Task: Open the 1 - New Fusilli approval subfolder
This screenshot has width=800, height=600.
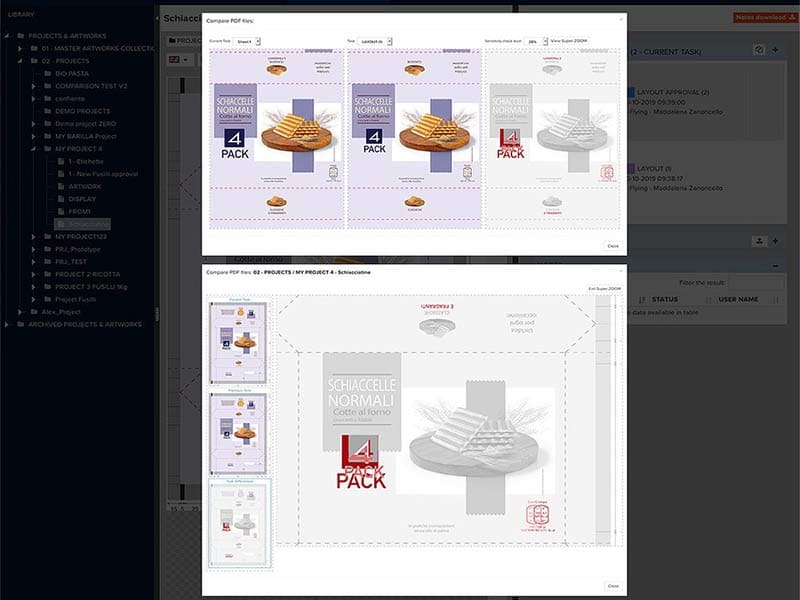Action: coord(103,174)
